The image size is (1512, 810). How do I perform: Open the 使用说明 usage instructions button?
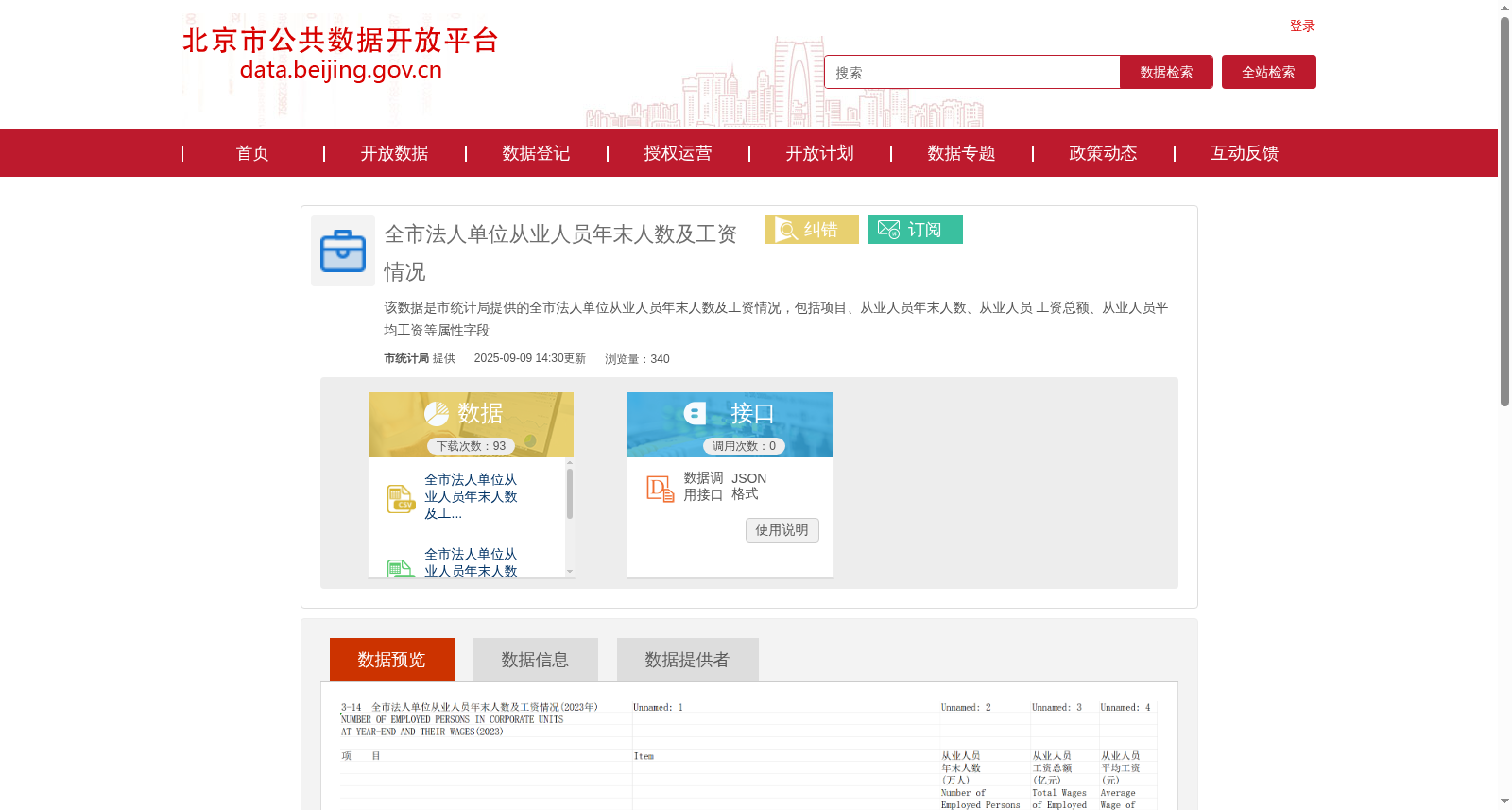(x=782, y=530)
